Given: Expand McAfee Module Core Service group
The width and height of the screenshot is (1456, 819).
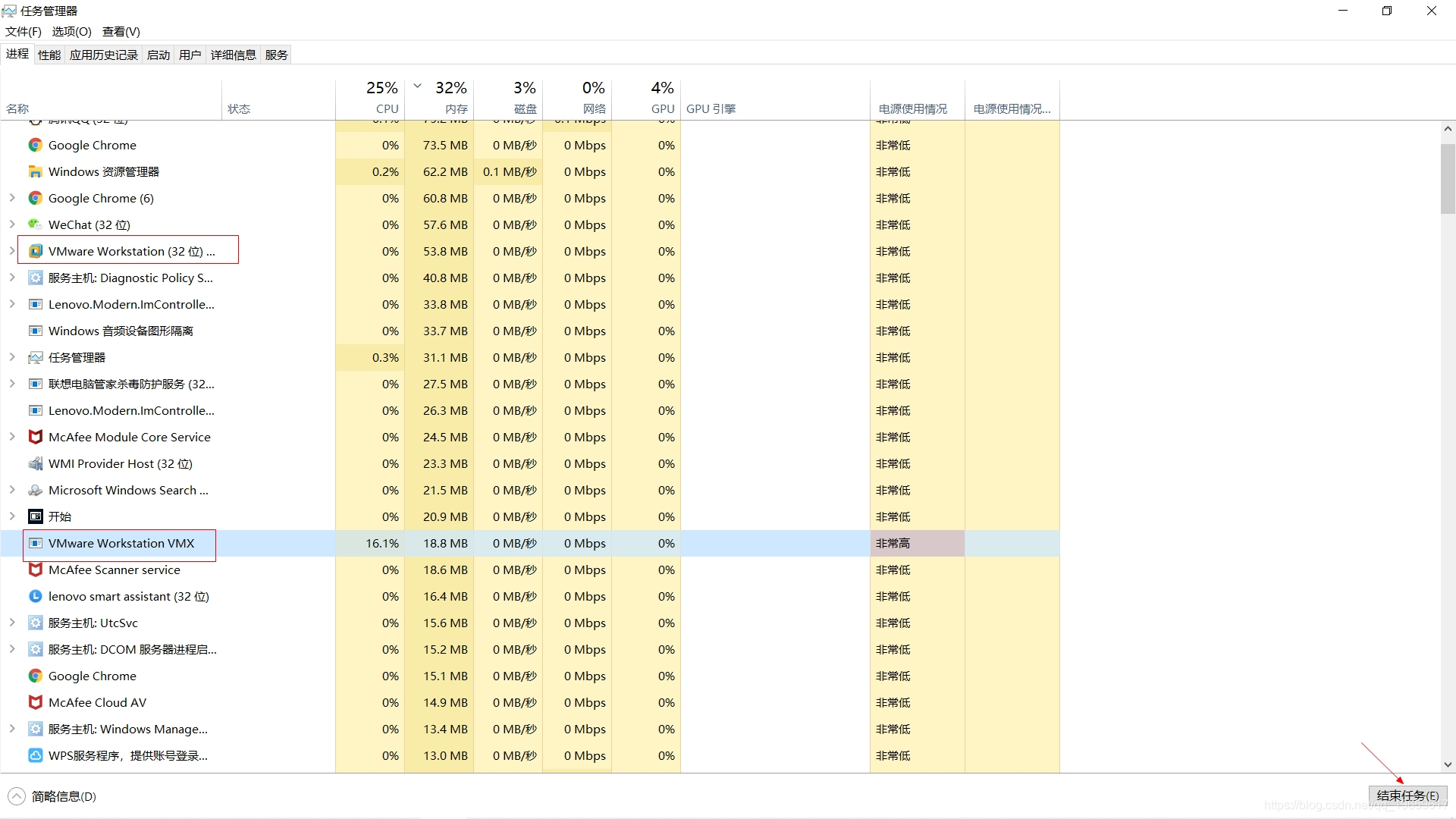Looking at the screenshot, I should (12, 437).
